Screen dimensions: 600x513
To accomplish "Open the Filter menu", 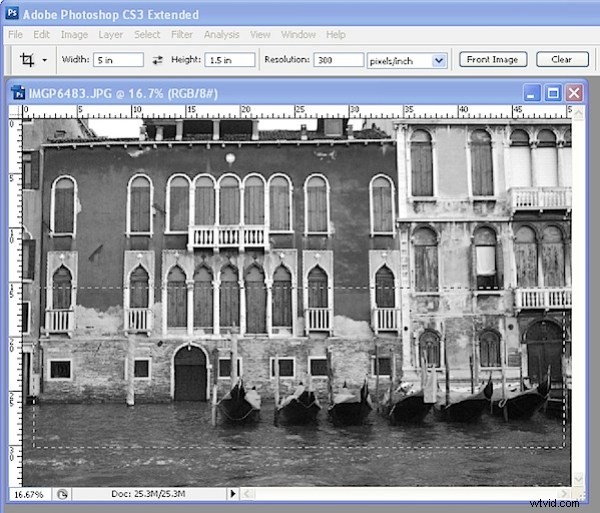I will [181, 34].
